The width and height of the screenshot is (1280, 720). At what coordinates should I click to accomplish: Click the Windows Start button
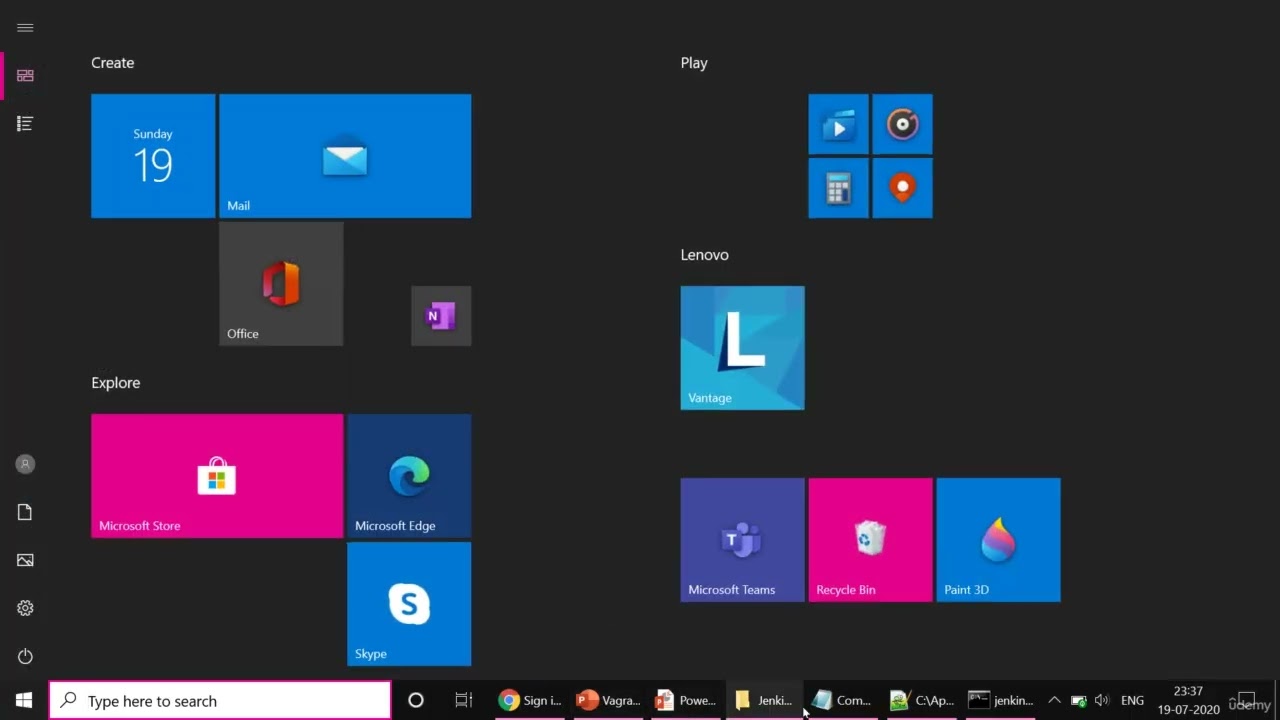click(x=24, y=700)
